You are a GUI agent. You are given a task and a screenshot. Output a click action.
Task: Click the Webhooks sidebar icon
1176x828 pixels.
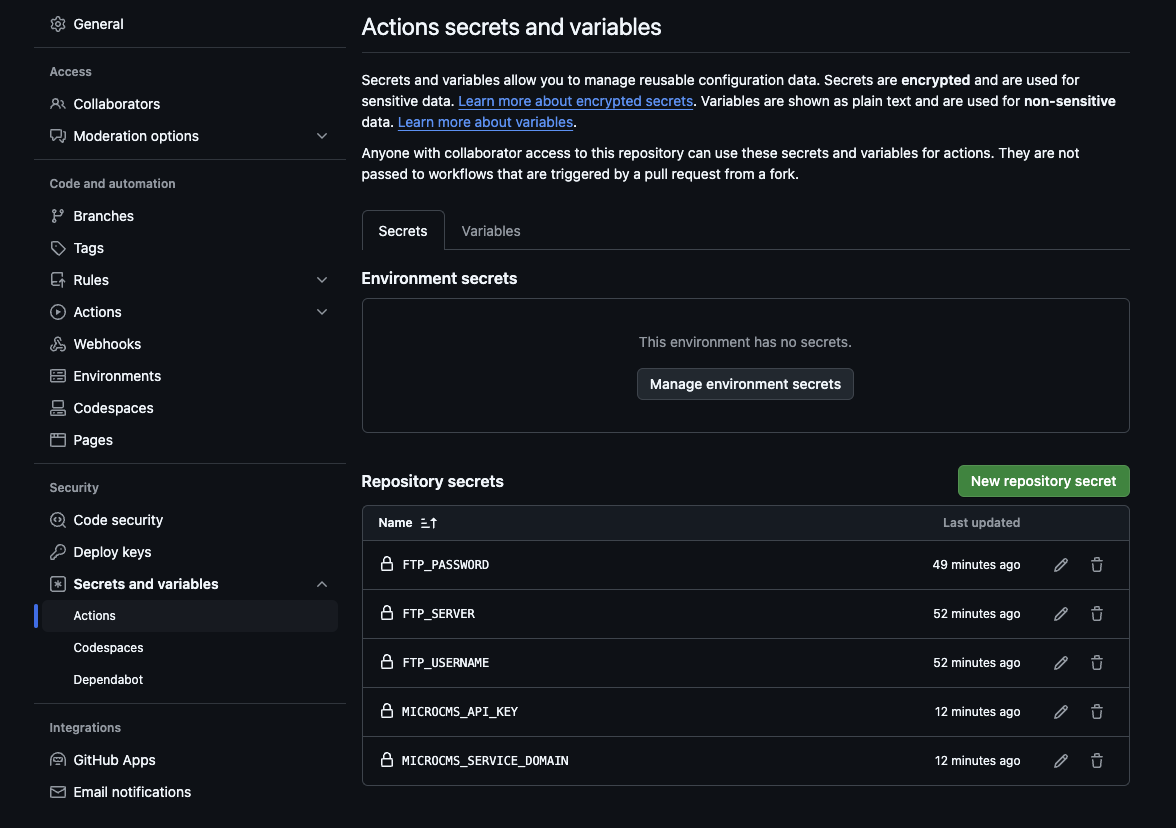[58, 344]
